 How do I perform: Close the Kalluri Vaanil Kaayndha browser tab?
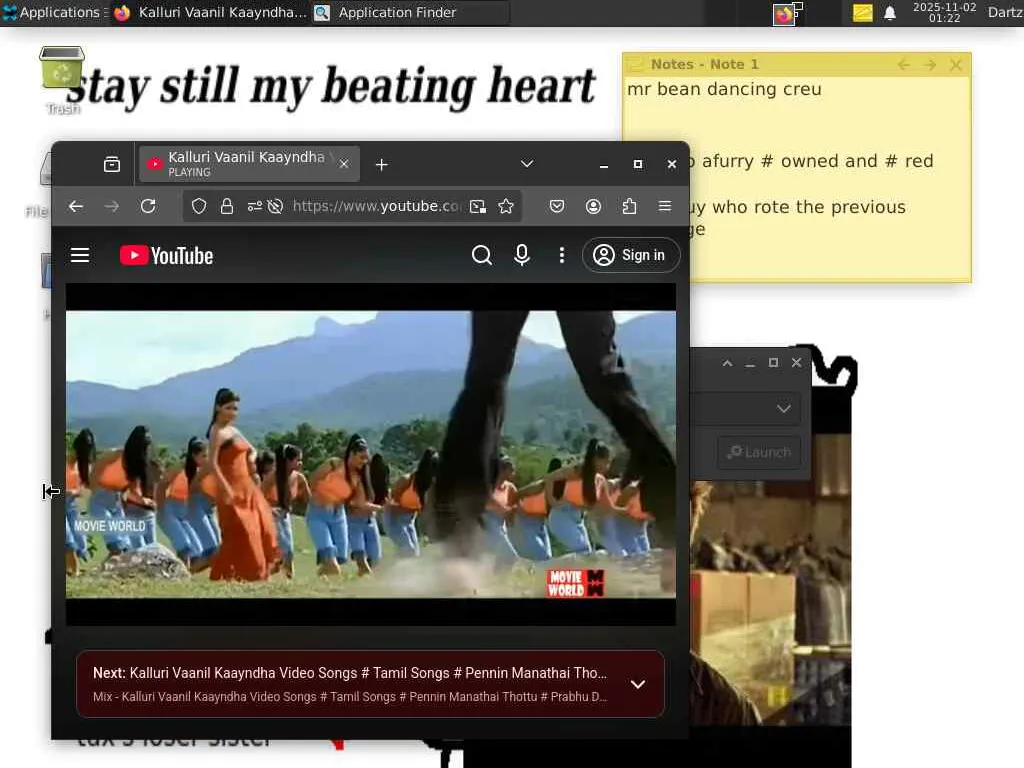tap(344, 164)
